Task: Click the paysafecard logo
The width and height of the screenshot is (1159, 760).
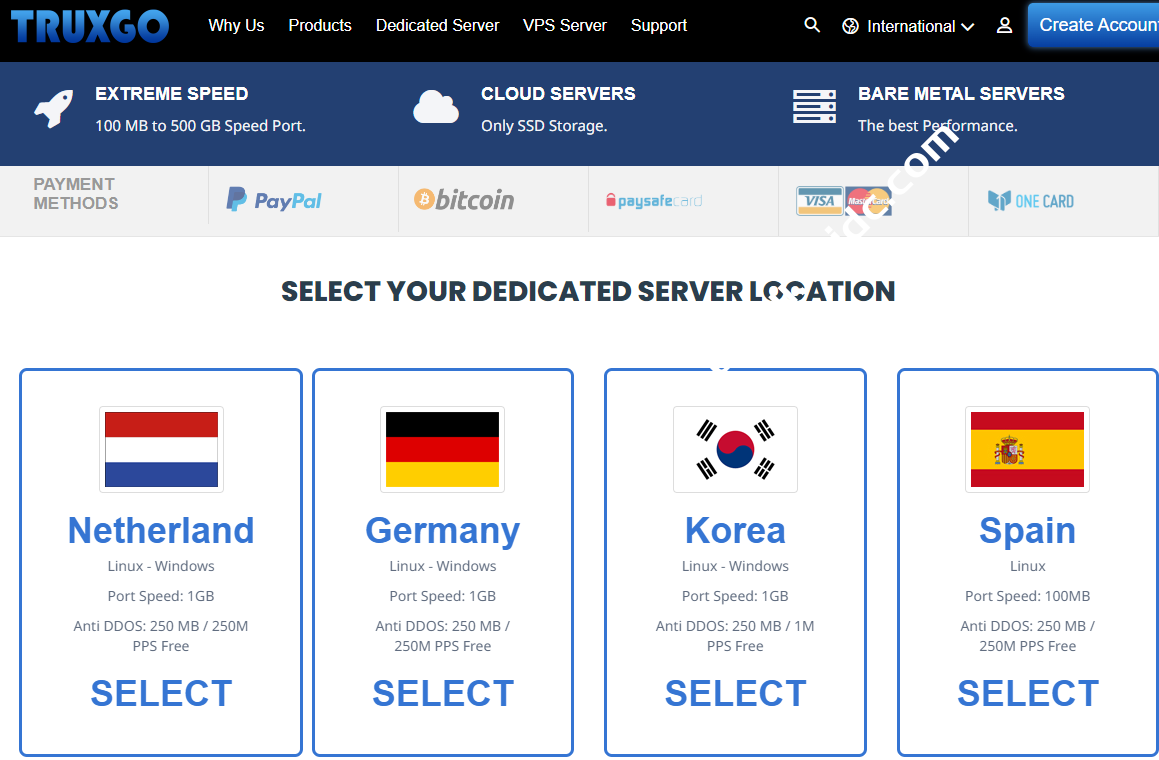Action: click(654, 201)
